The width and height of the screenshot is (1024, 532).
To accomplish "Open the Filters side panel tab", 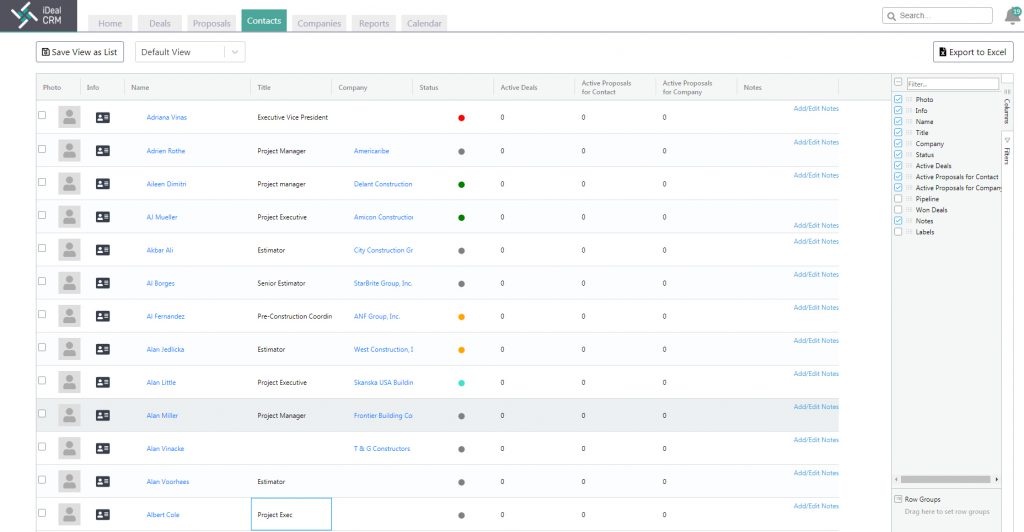I will [x=1007, y=151].
